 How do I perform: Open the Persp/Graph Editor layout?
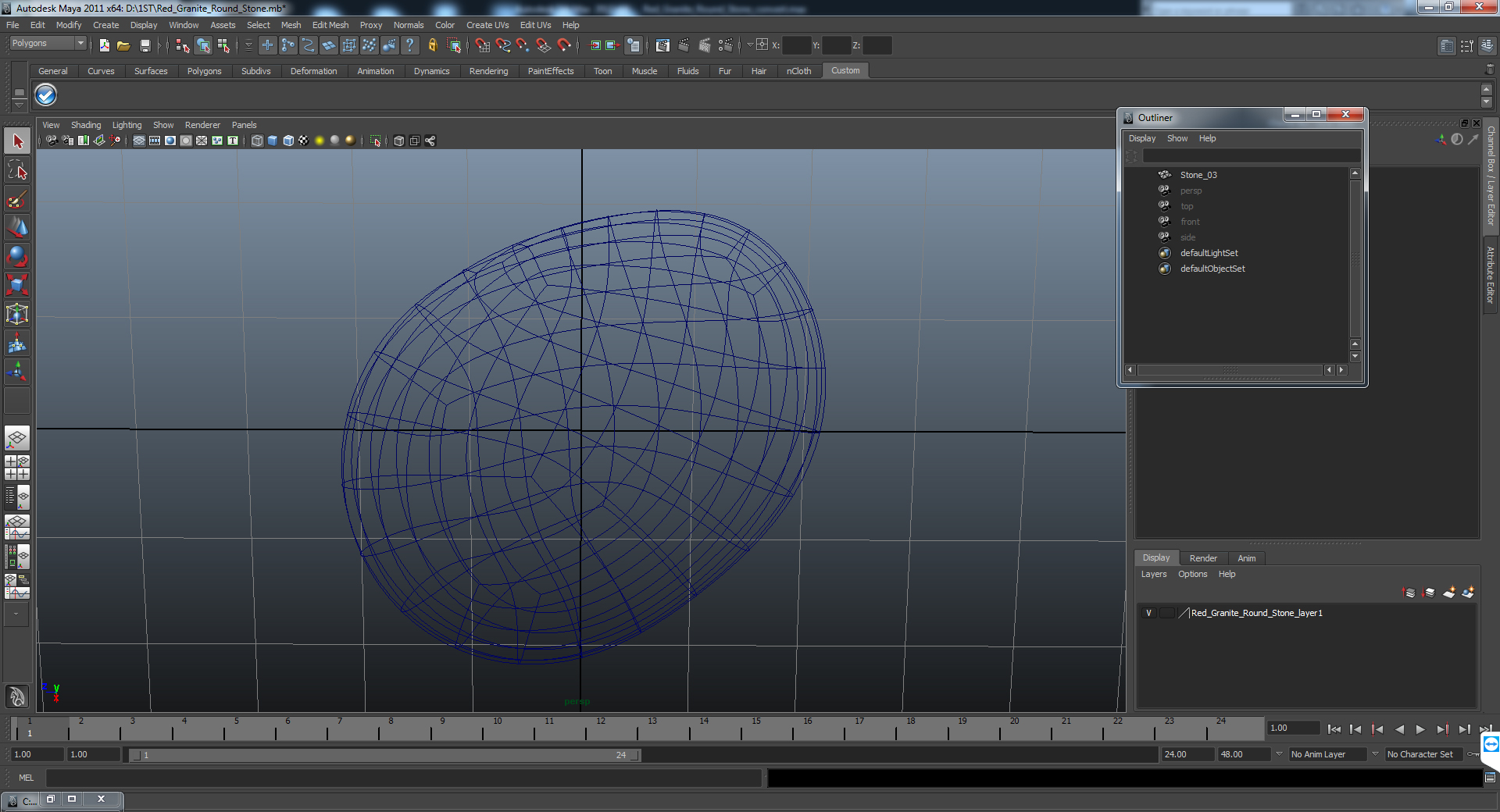point(17,527)
